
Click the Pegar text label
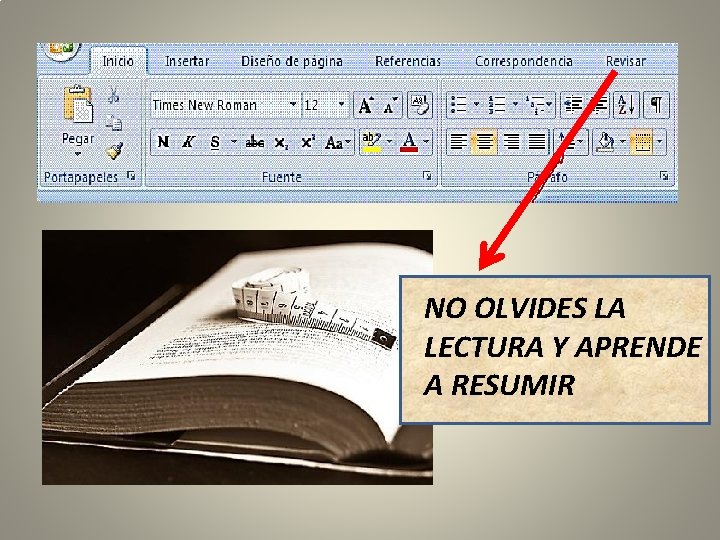[x=78, y=139]
